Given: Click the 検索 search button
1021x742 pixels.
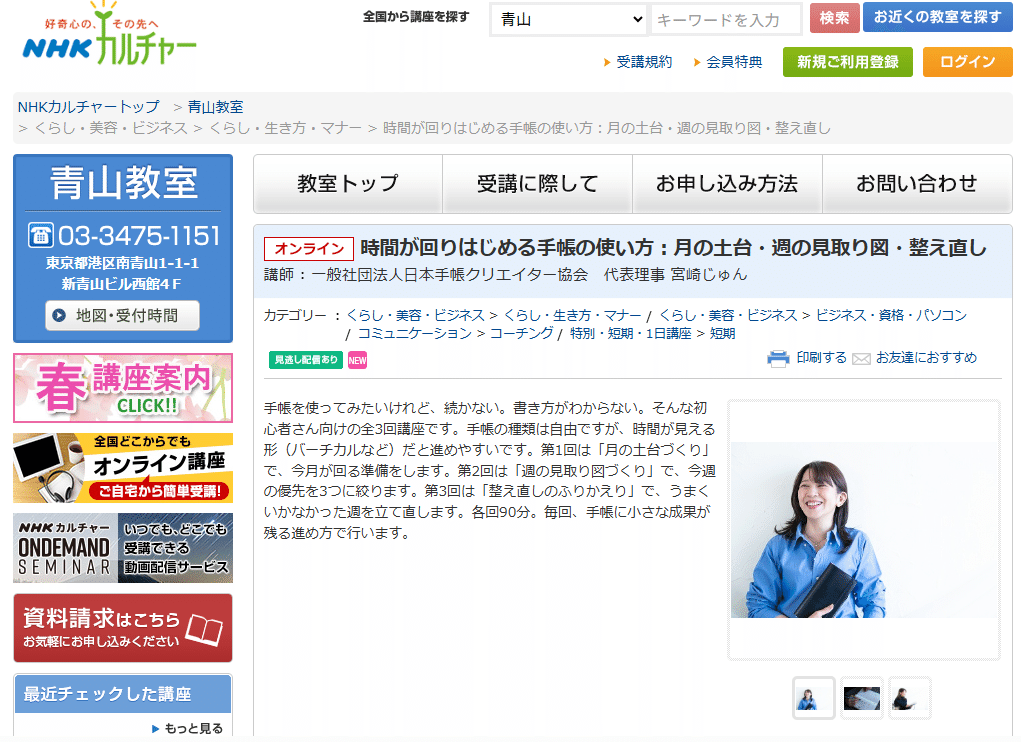Looking at the screenshot, I should [x=835, y=18].
